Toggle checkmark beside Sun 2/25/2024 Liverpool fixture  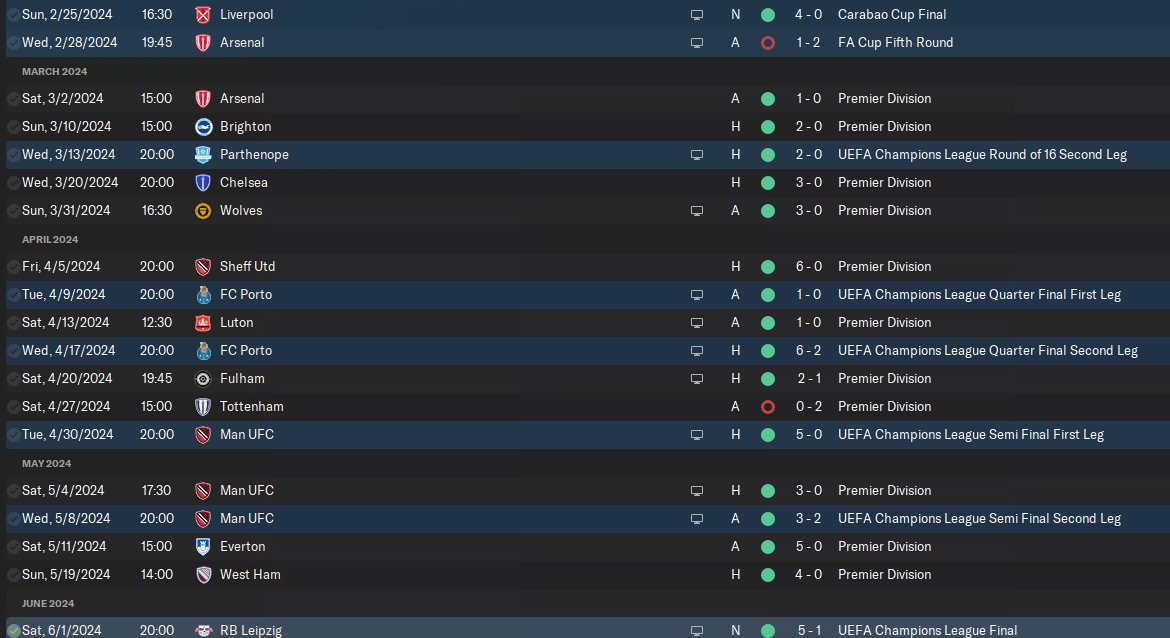coord(13,15)
